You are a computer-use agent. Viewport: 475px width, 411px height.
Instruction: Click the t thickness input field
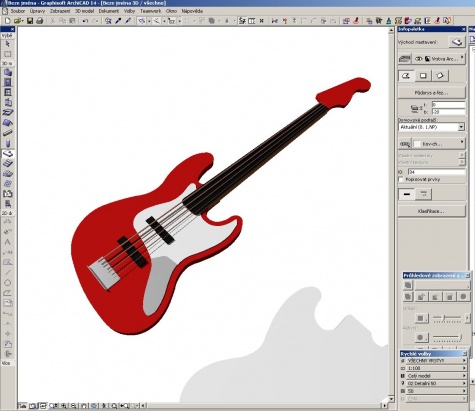click(x=448, y=105)
